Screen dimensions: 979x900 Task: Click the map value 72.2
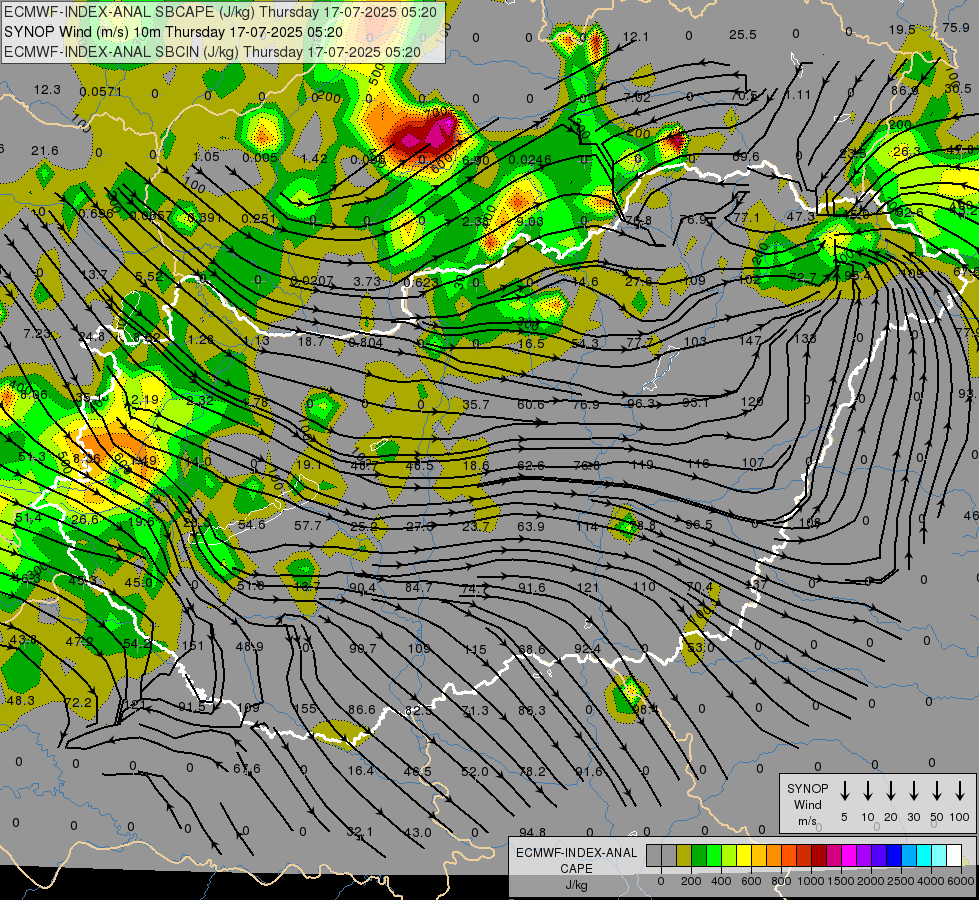(77, 703)
